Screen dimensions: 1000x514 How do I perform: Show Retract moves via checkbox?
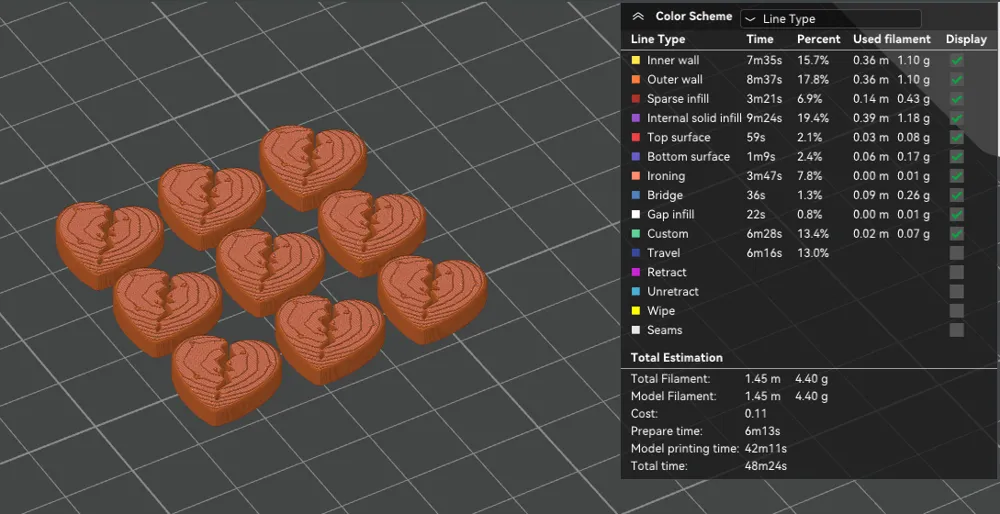pyautogui.click(x=956, y=272)
